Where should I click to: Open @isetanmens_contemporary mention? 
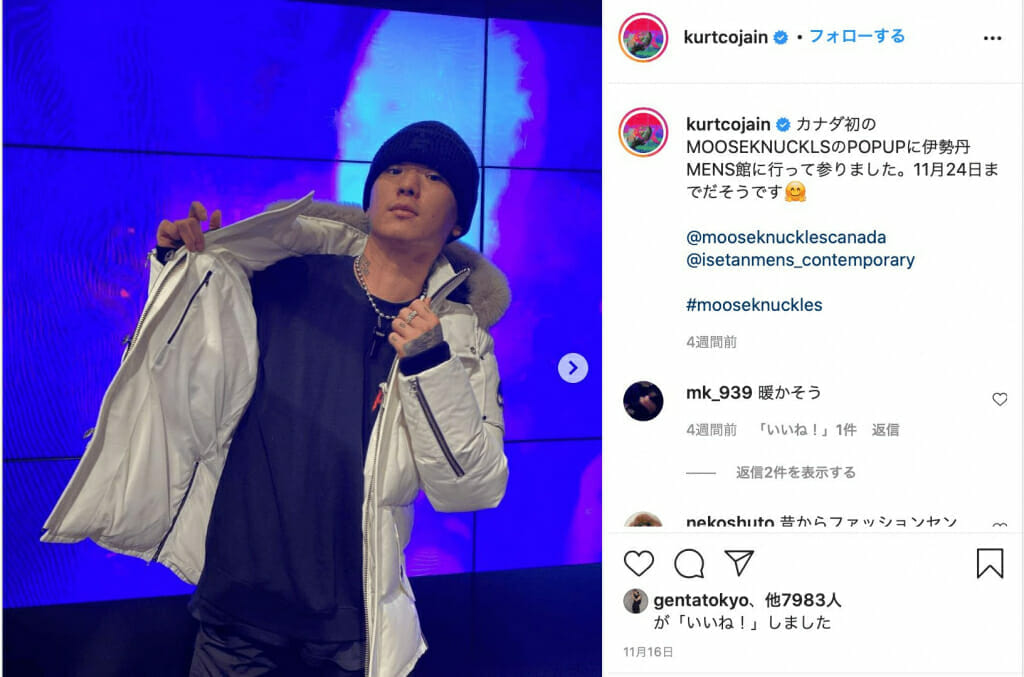pos(801,260)
